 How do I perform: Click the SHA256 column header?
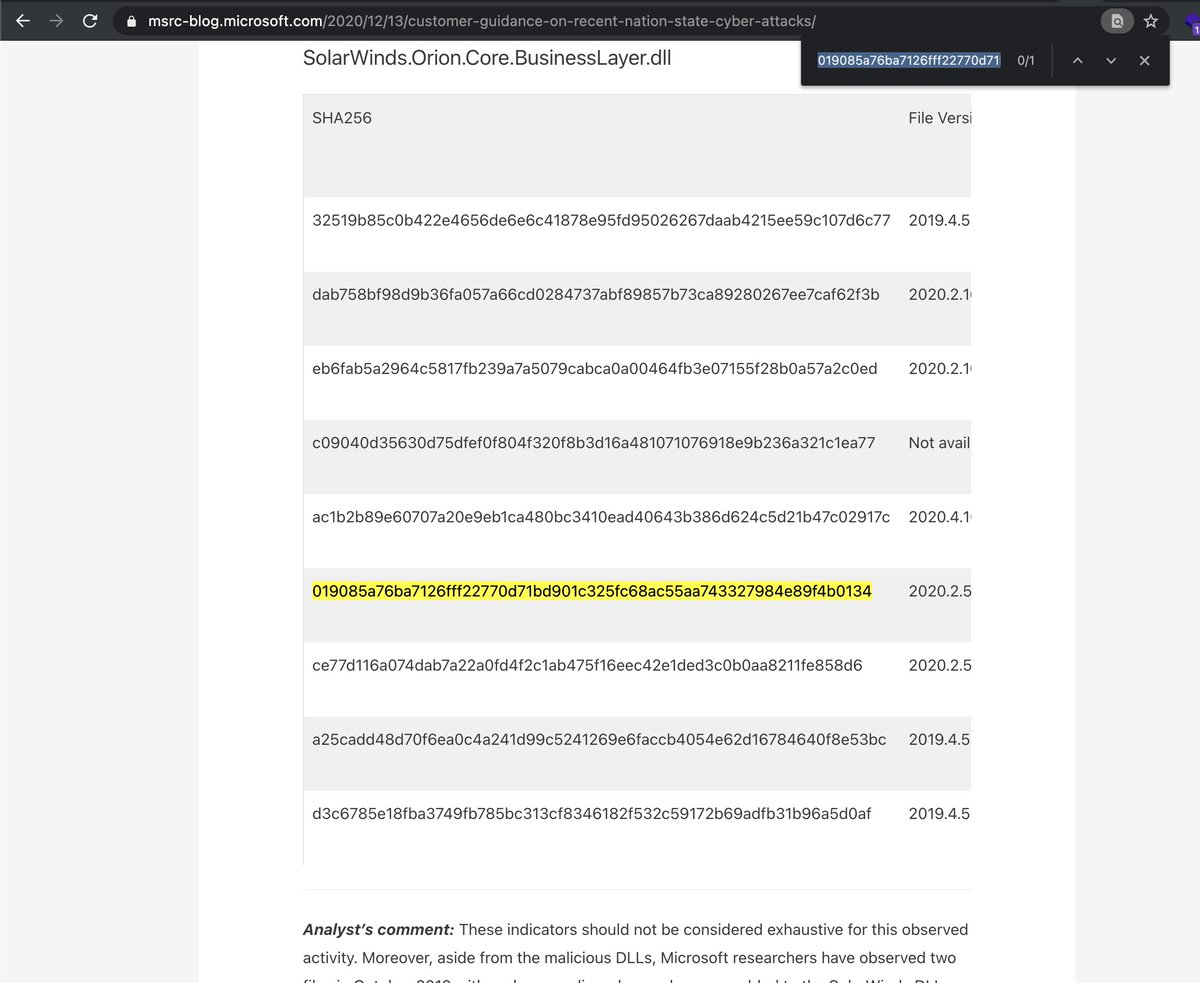(342, 118)
